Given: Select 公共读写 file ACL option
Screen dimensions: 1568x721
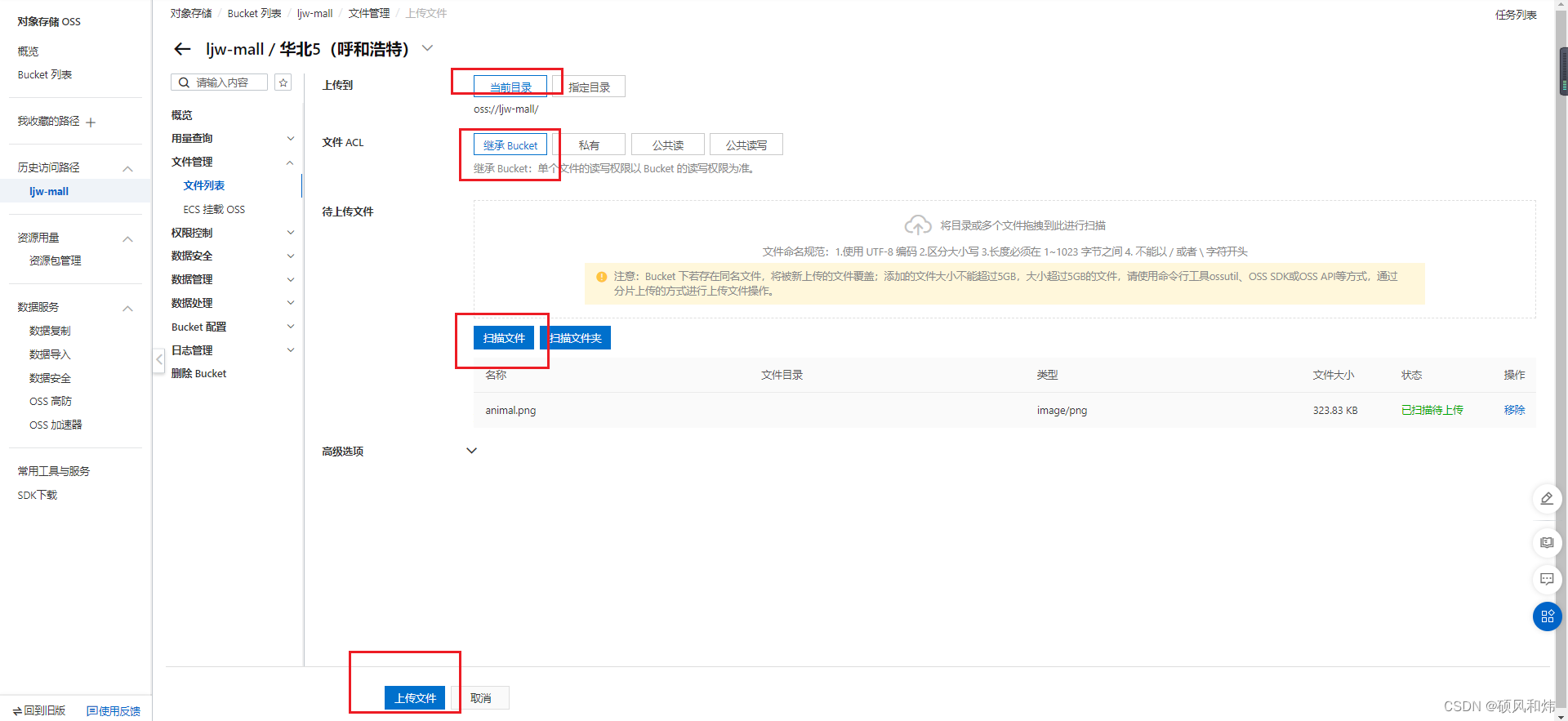Looking at the screenshot, I should 746,145.
